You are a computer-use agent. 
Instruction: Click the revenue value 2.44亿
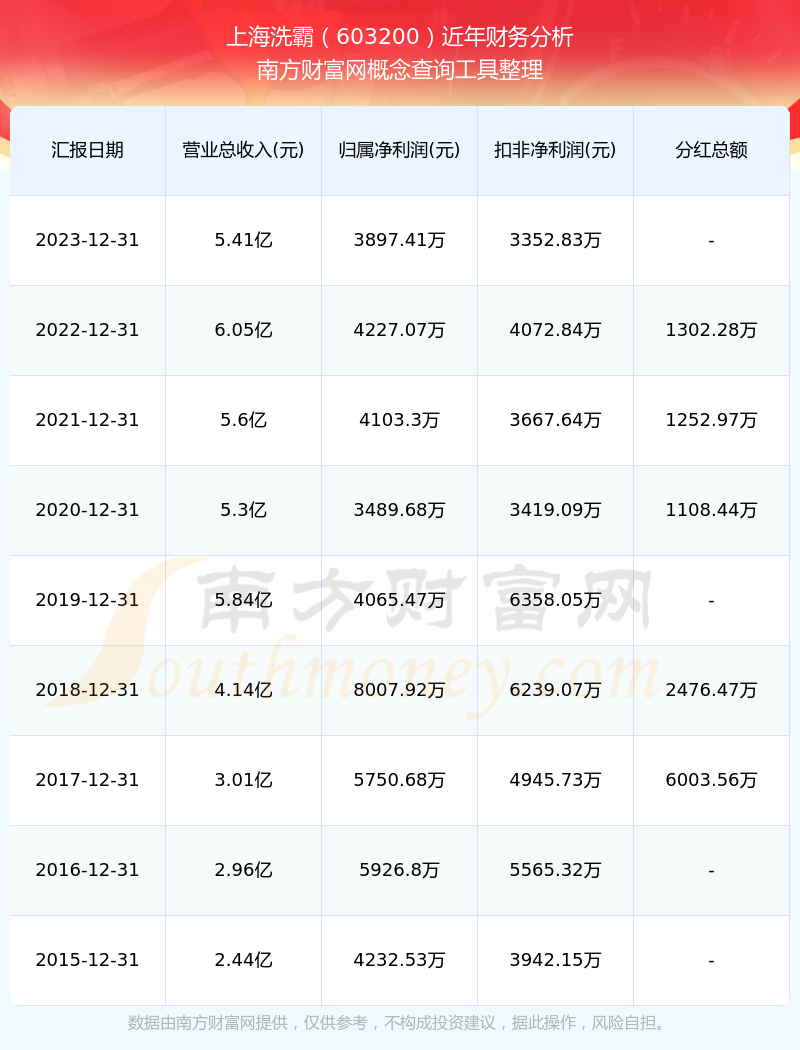tap(244, 960)
